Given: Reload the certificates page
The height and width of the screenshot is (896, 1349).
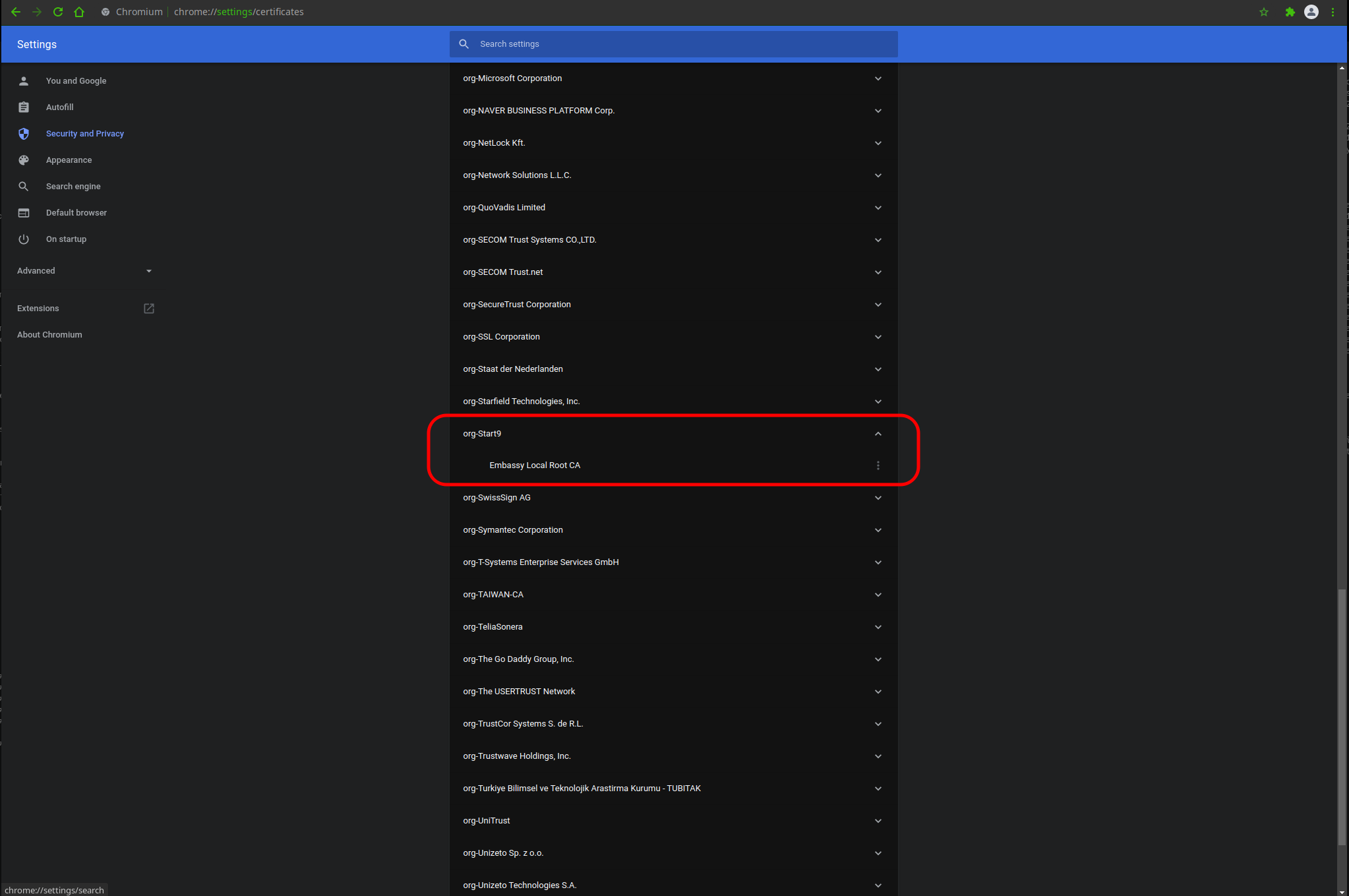Looking at the screenshot, I should tap(58, 12).
